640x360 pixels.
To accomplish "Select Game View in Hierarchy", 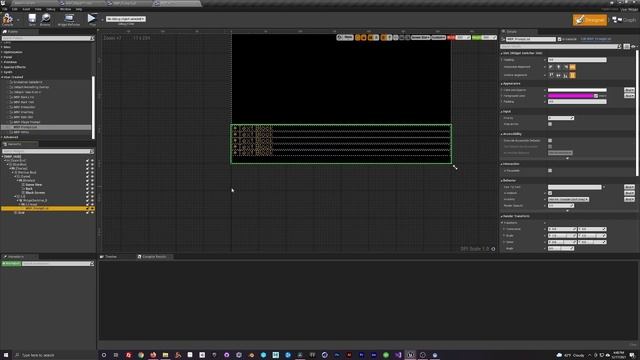I will pyautogui.click(x=33, y=184).
